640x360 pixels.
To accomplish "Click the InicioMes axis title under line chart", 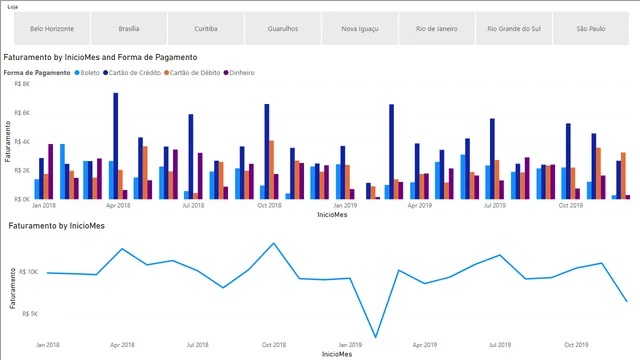I will click(337, 354).
